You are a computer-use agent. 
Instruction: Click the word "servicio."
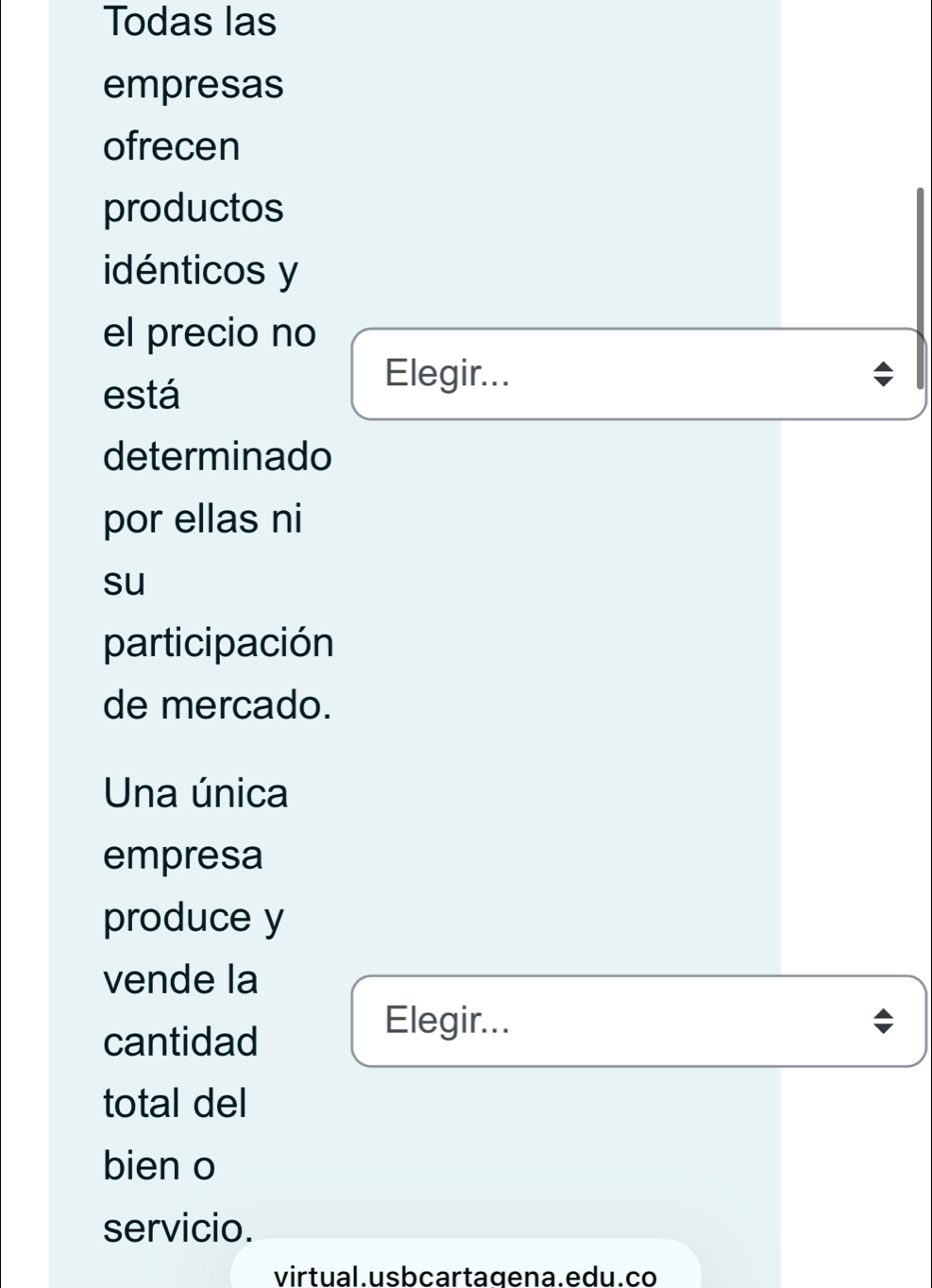(178, 1228)
